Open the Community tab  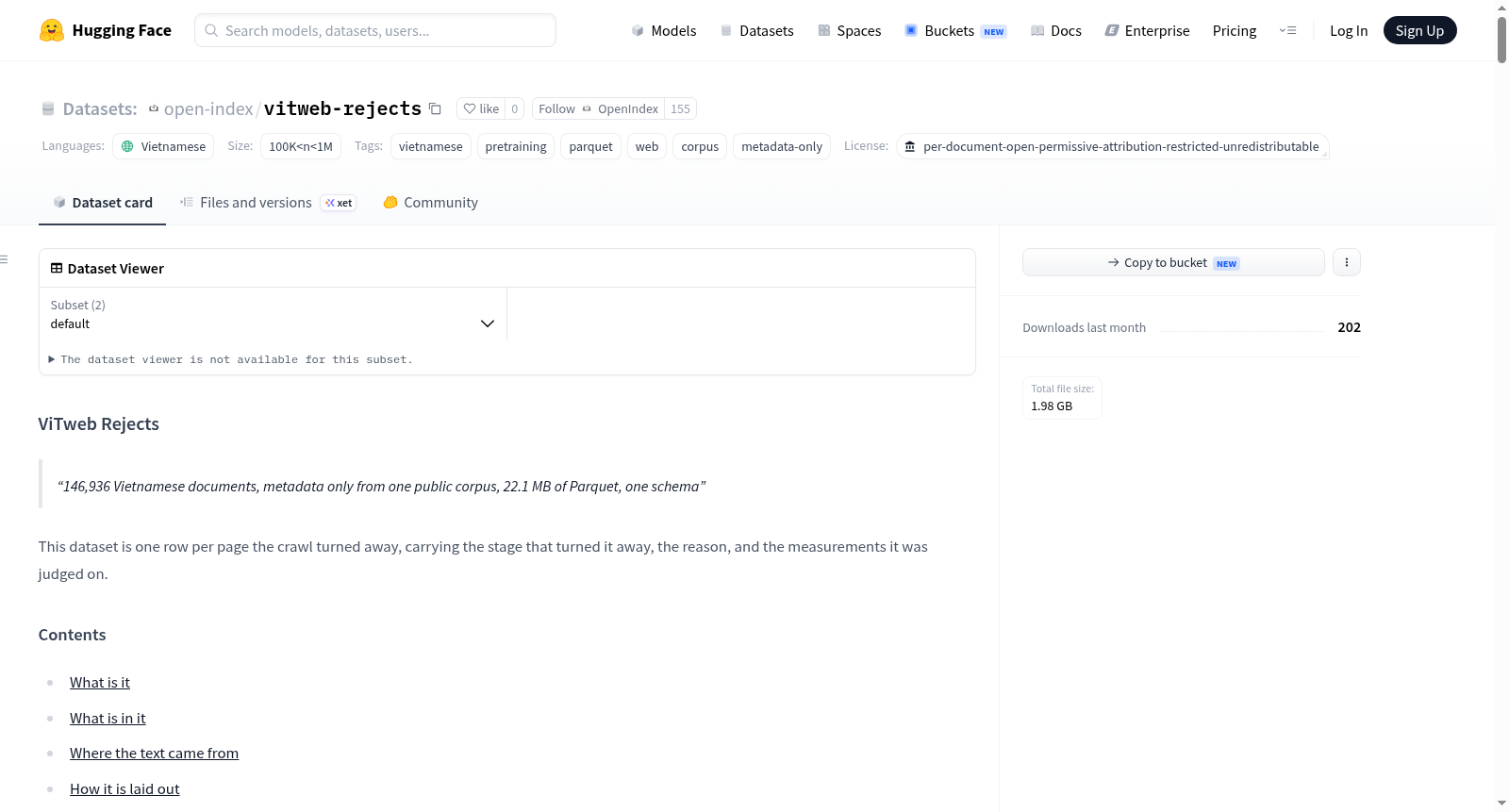tap(430, 203)
